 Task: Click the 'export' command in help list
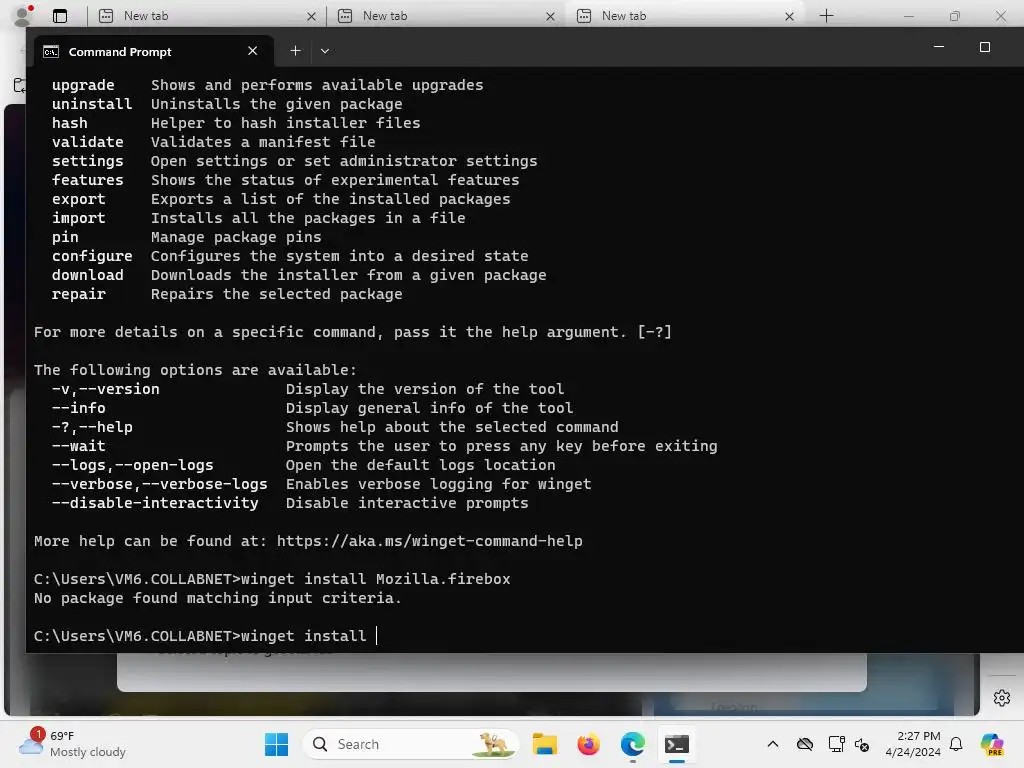pyautogui.click(x=78, y=200)
